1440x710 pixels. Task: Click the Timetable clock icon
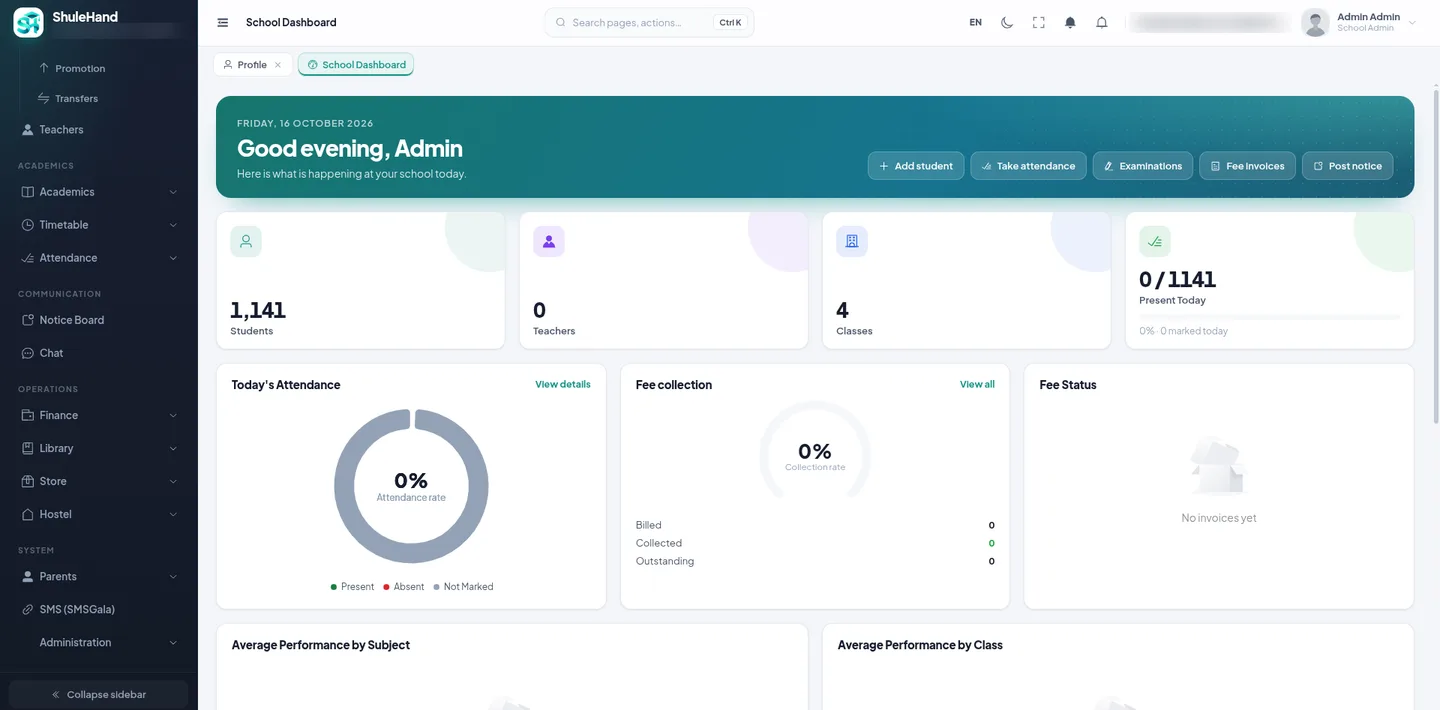click(28, 225)
